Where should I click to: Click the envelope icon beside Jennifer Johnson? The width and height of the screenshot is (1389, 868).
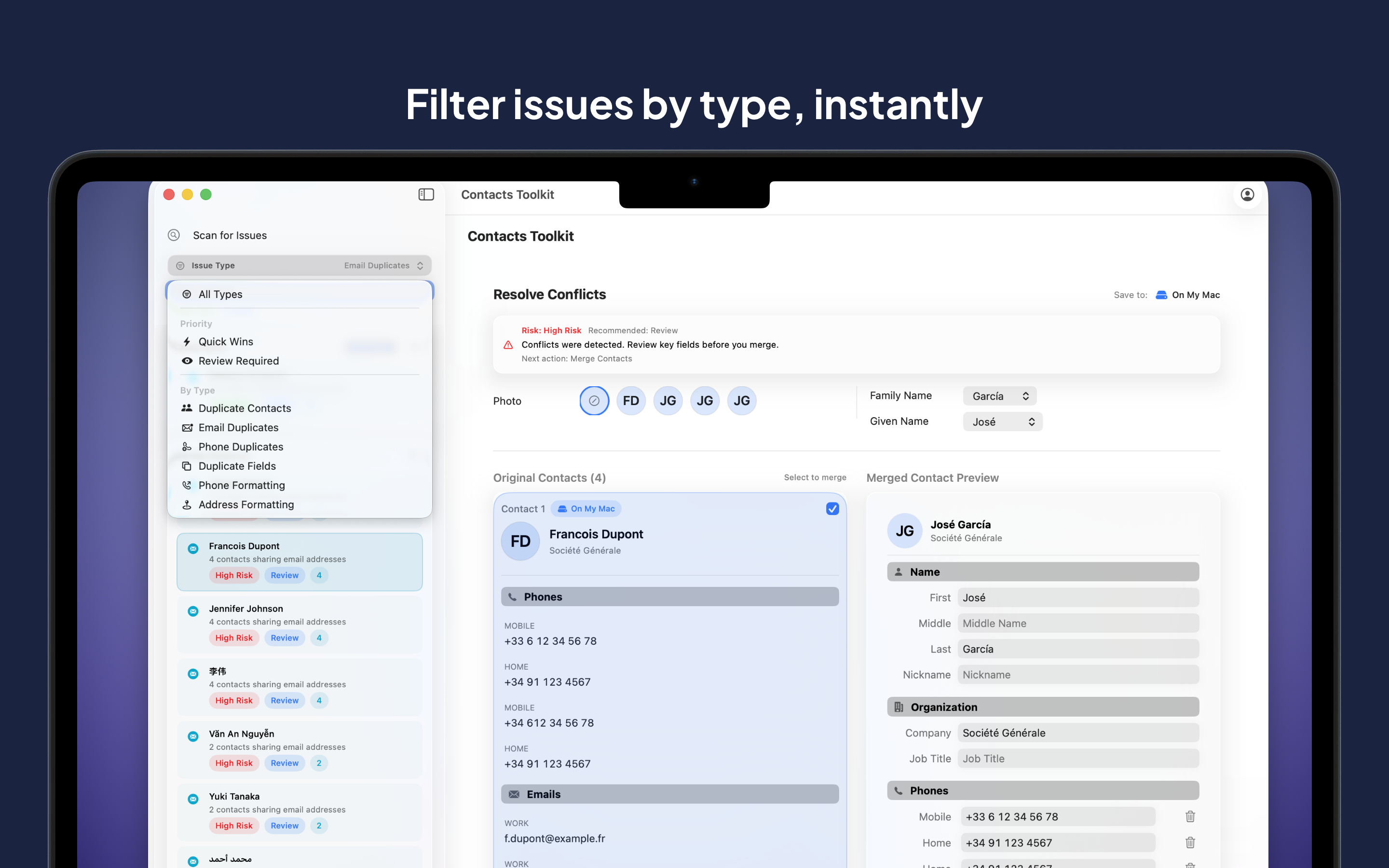coord(193,611)
